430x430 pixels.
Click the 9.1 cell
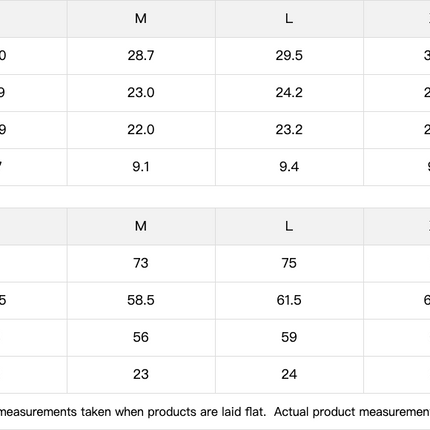(x=141, y=167)
